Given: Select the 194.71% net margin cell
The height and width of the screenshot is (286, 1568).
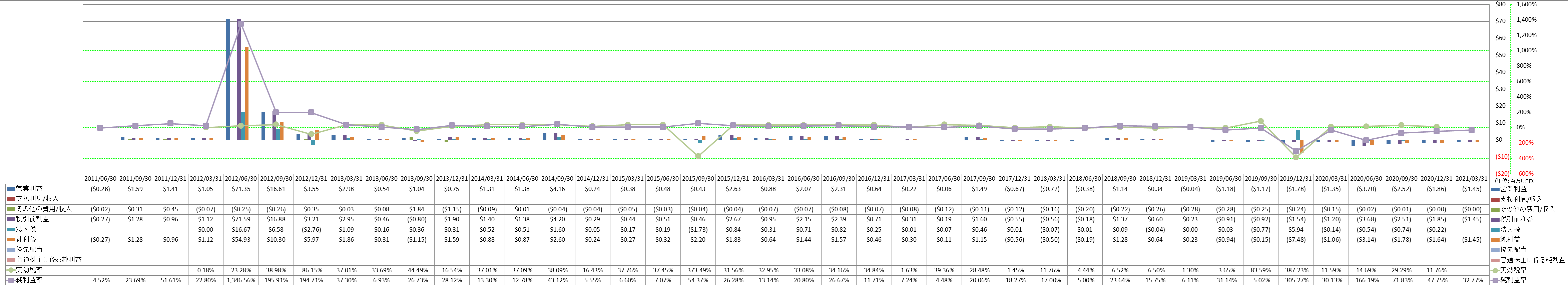Looking at the screenshot, I should pyautogui.click(x=311, y=281).
